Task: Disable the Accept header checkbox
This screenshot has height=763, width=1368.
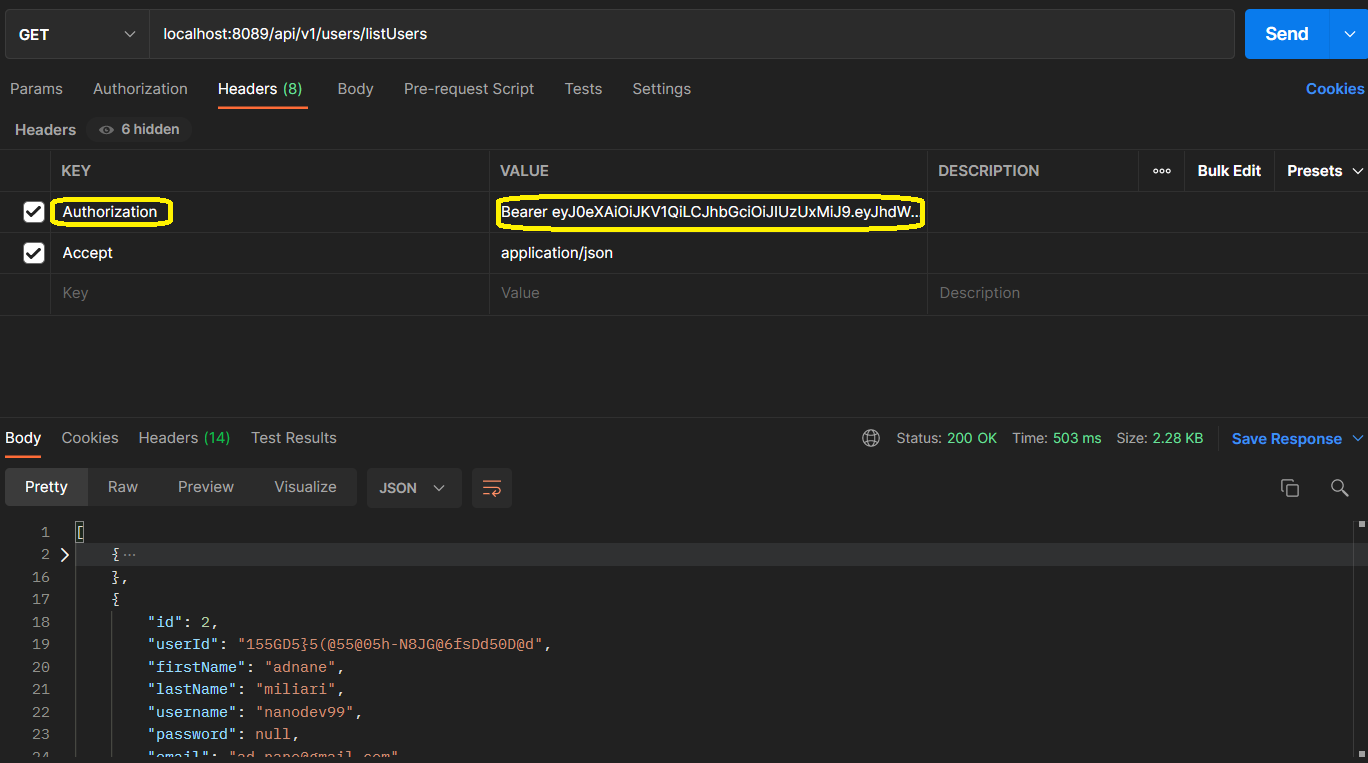Action: [x=33, y=252]
